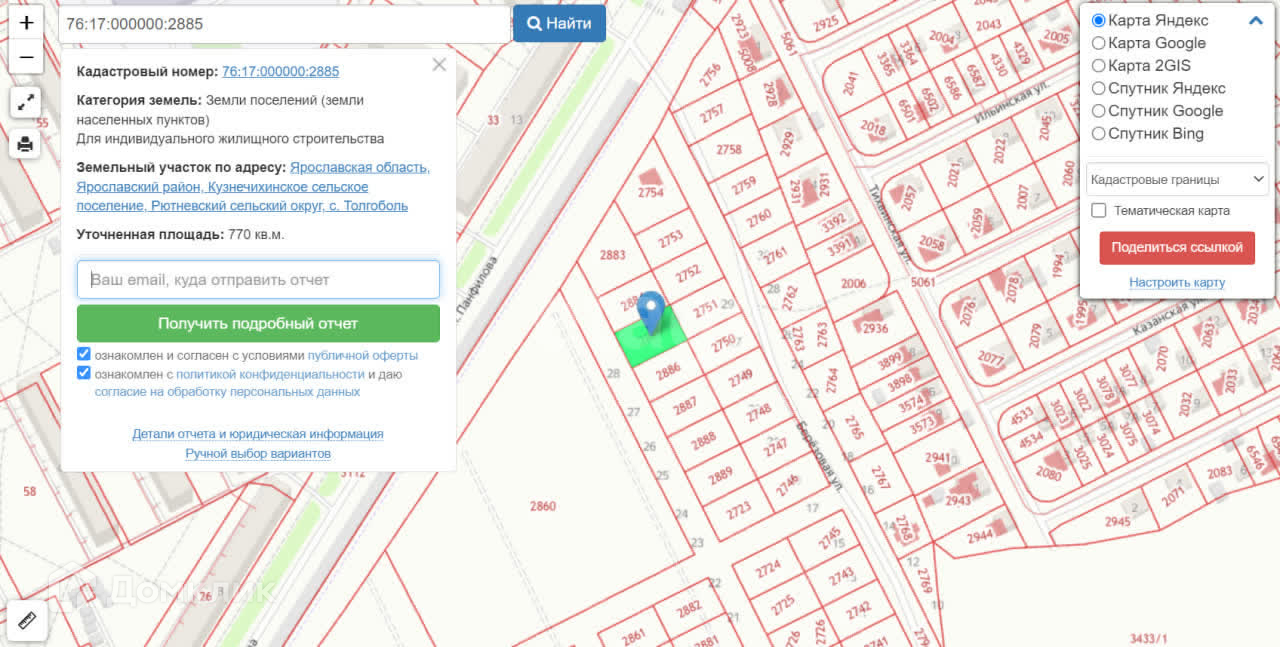Select parcel 2724 on the map
Image resolution: width=1280 pixels, height=647 pixels.
[768, 569]
